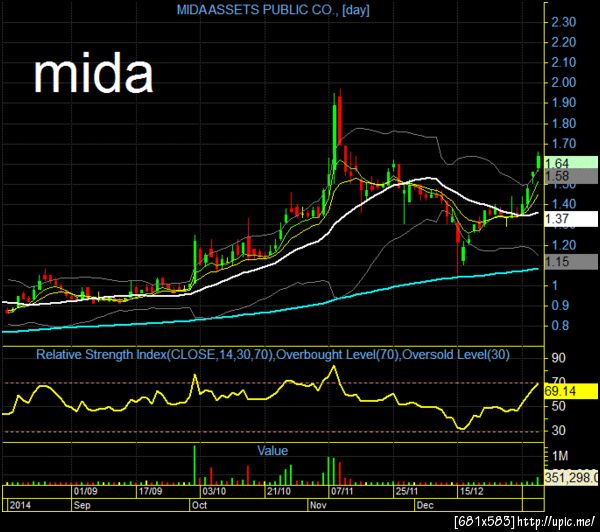Click the MIDAASSETS PUBLIC CO., [day] chart title
Viewport: 600px width, 532px height.
tap(273, 10)
